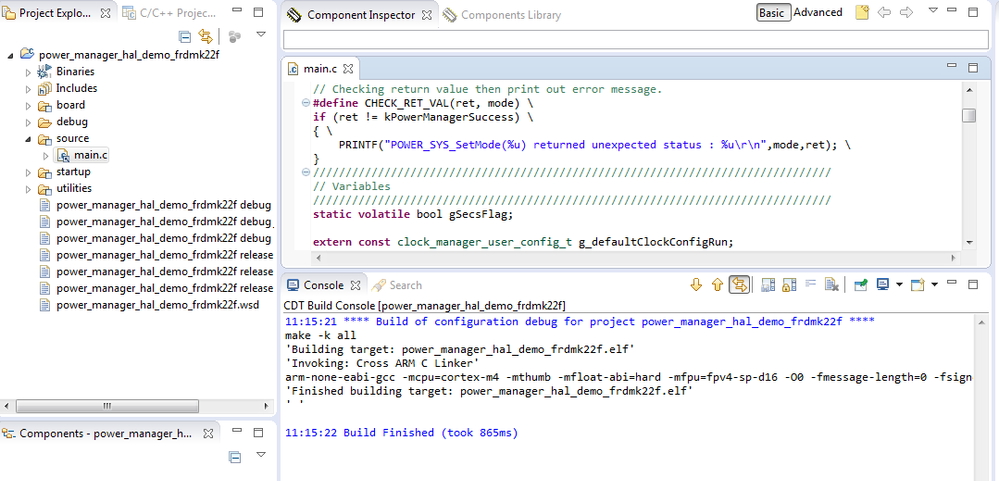Viewport: 999px width, 481px height.
Task: Collapse all in Components panel
Action: point(234,457)
